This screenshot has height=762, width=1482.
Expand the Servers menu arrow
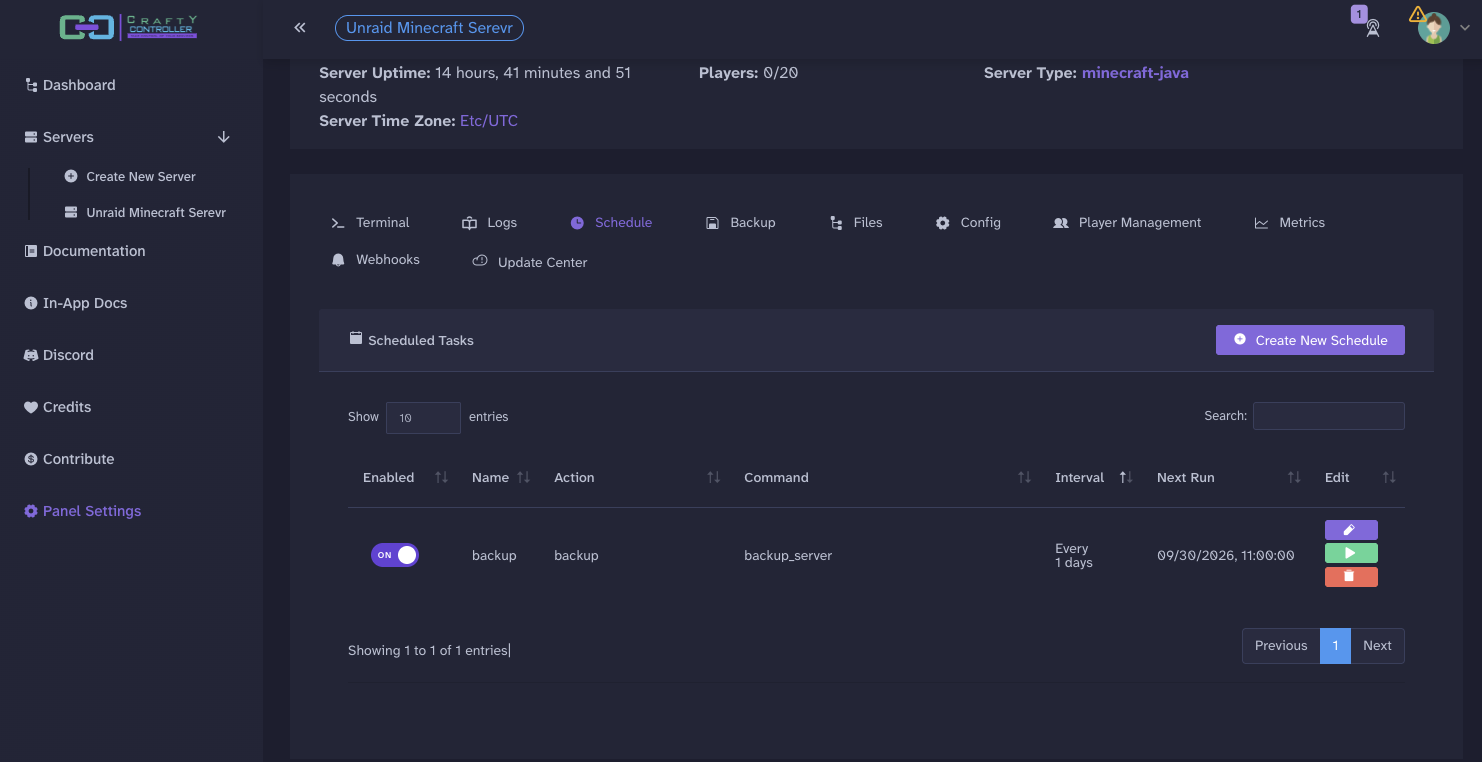(x=224, y=137)
